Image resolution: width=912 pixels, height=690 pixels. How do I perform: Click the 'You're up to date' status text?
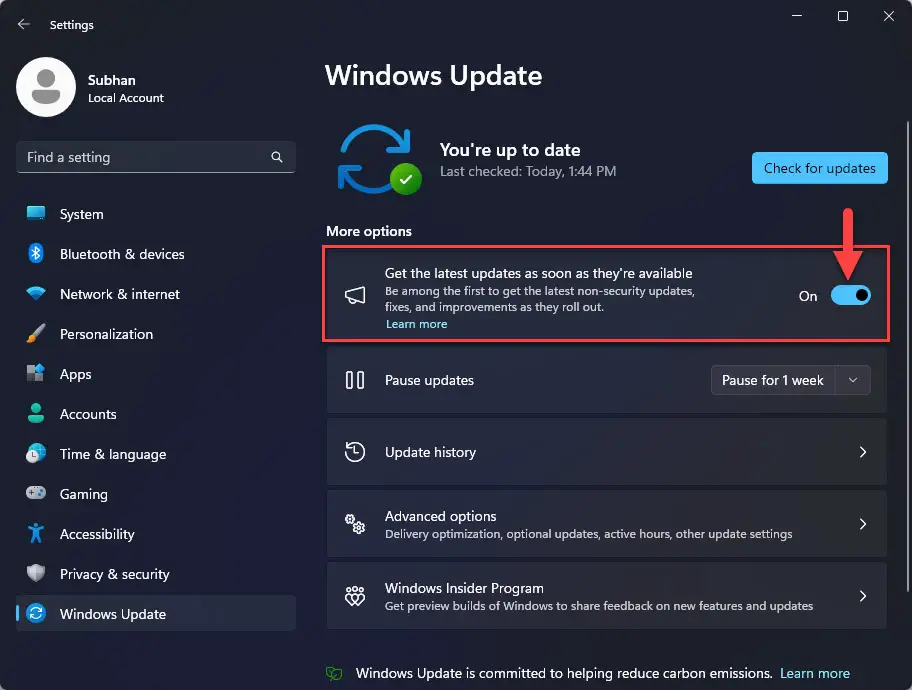tap(510, 150)
